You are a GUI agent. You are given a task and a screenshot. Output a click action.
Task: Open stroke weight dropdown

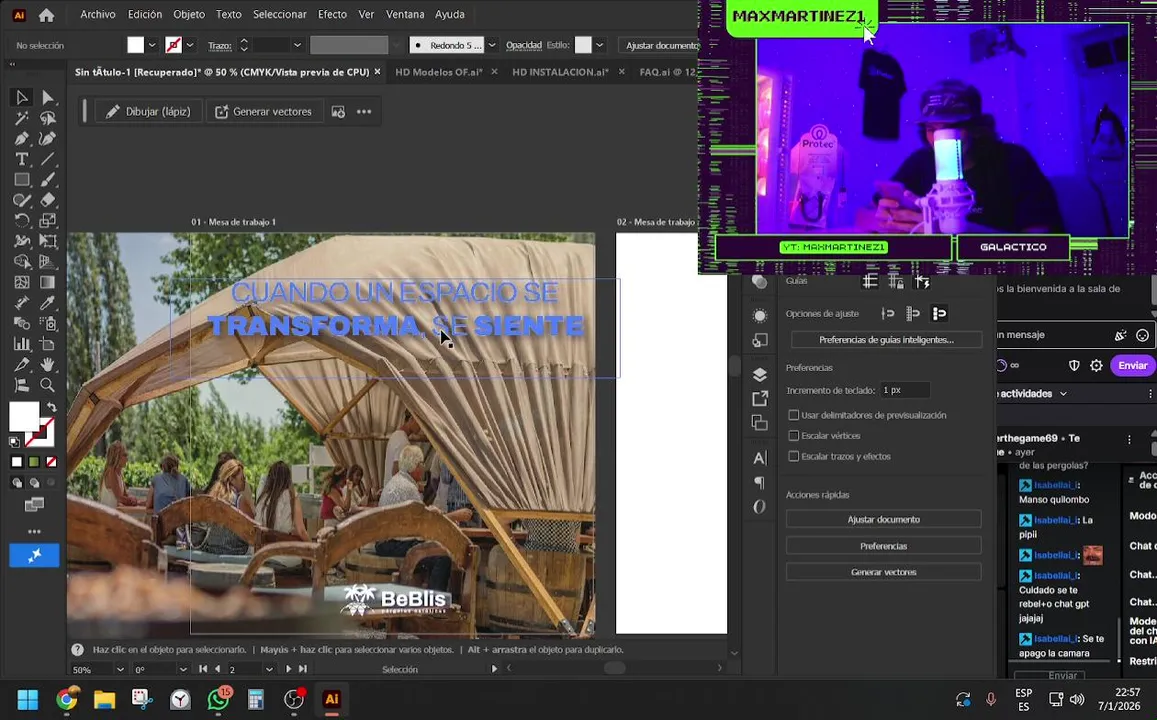click(297, 45)
